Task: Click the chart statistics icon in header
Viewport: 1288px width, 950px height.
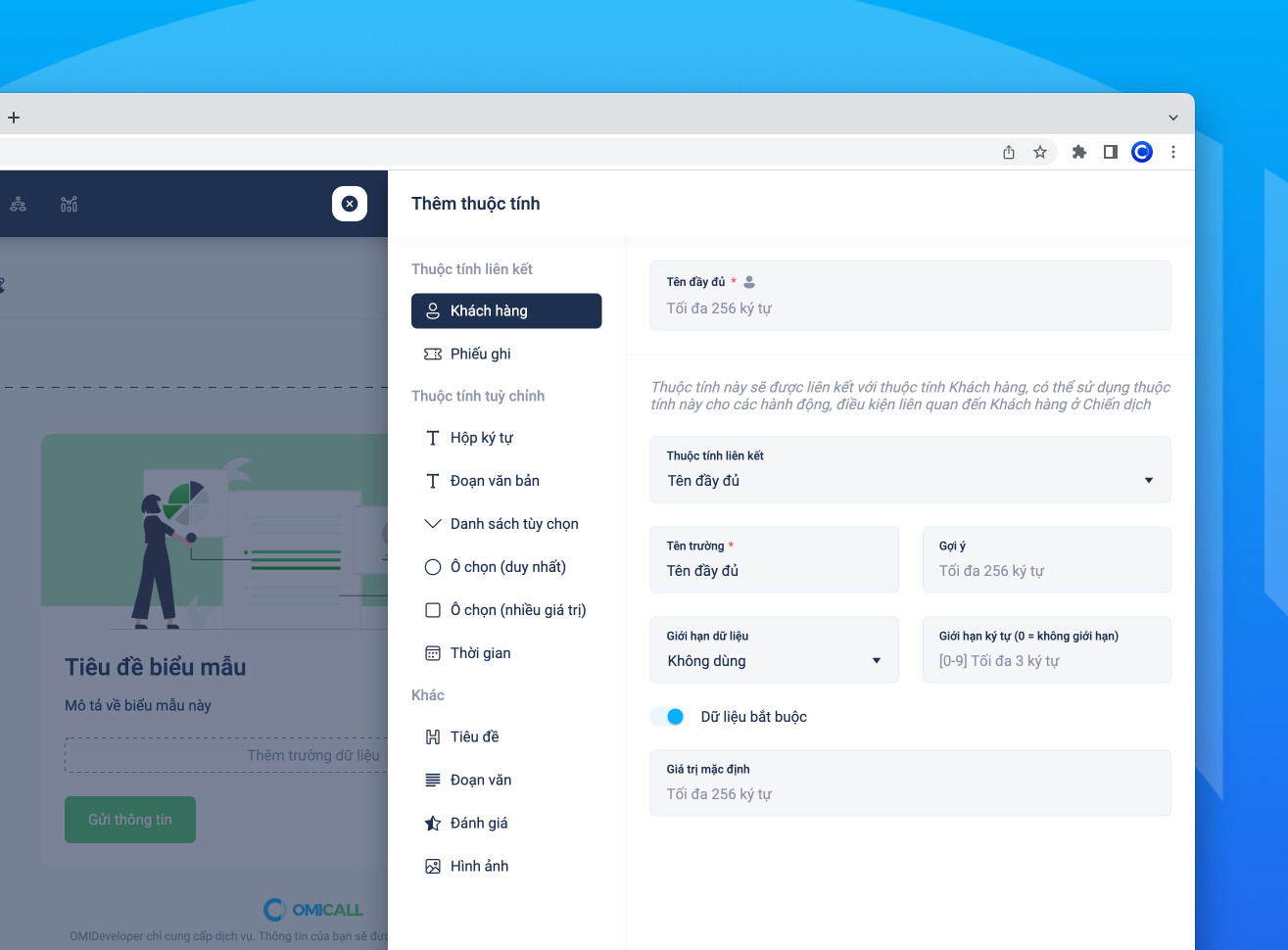Action: tap(69, 204)
